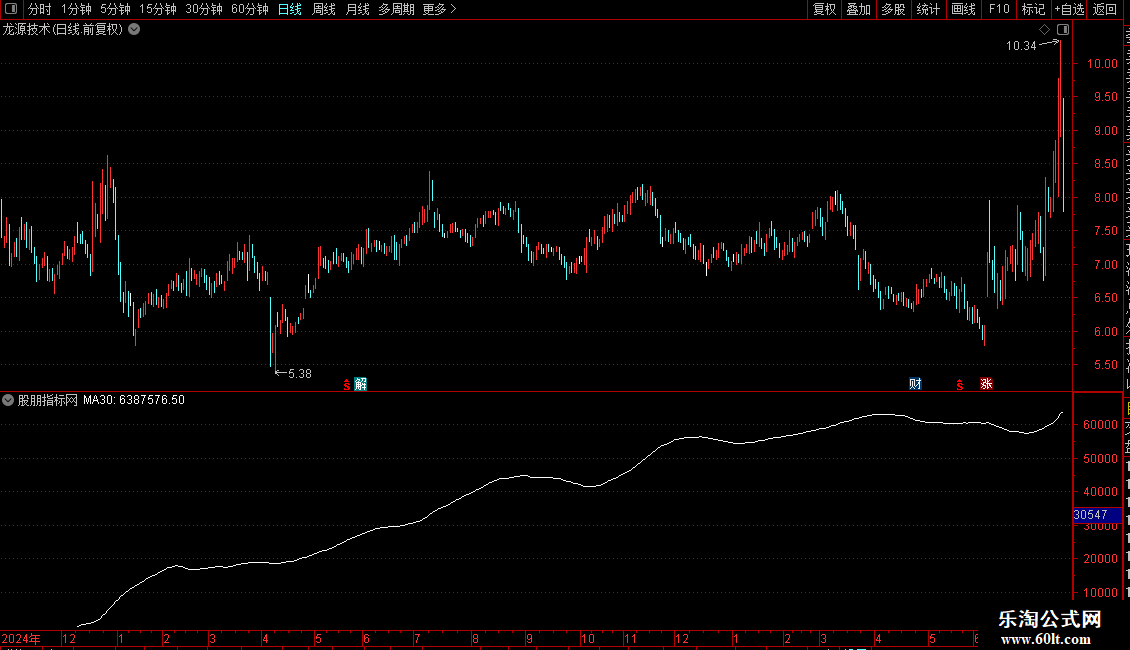Click the red S marker near May
Screen dimensions: 1130x650
347,385
